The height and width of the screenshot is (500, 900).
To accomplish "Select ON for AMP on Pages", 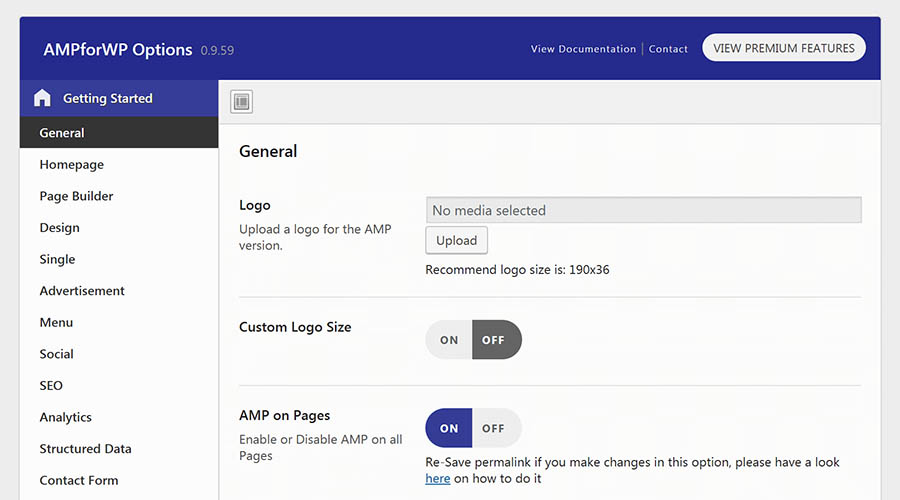I will click(x=449, y=428).
